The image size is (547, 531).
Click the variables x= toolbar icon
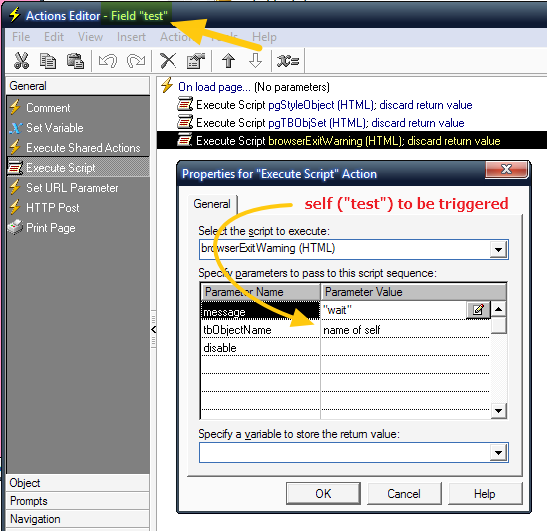pyautogui.click(x=288, y=61)
